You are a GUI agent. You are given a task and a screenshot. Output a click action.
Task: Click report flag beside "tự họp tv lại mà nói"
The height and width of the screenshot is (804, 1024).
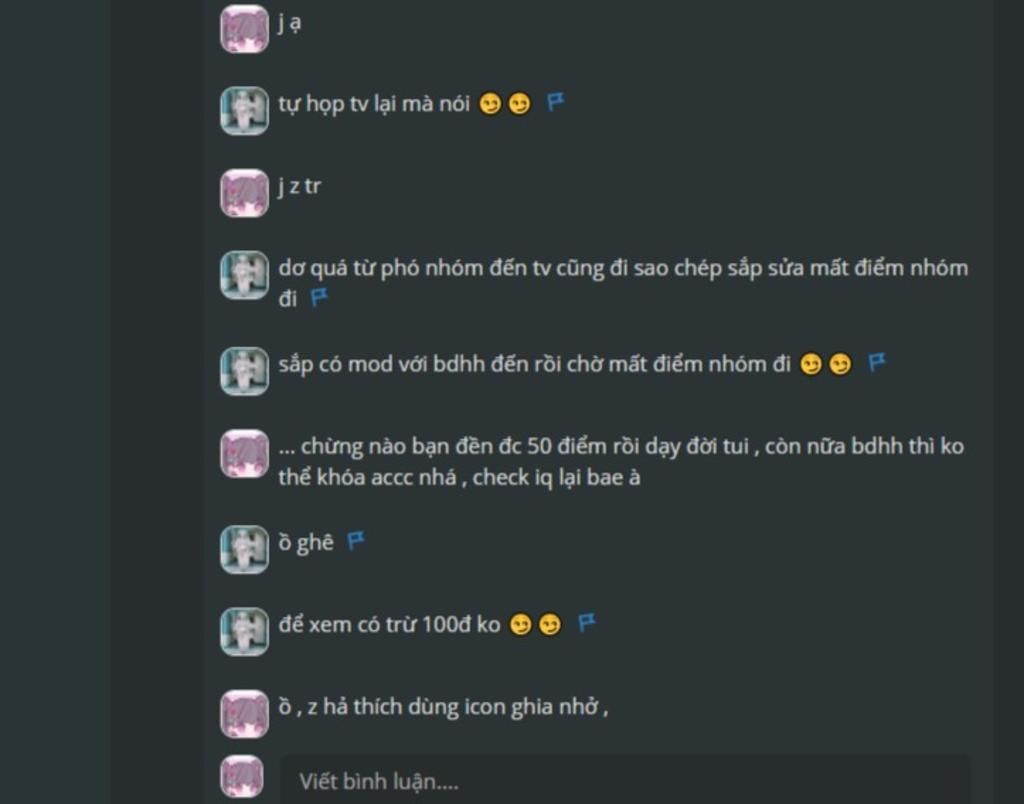[x=555, y=102]
